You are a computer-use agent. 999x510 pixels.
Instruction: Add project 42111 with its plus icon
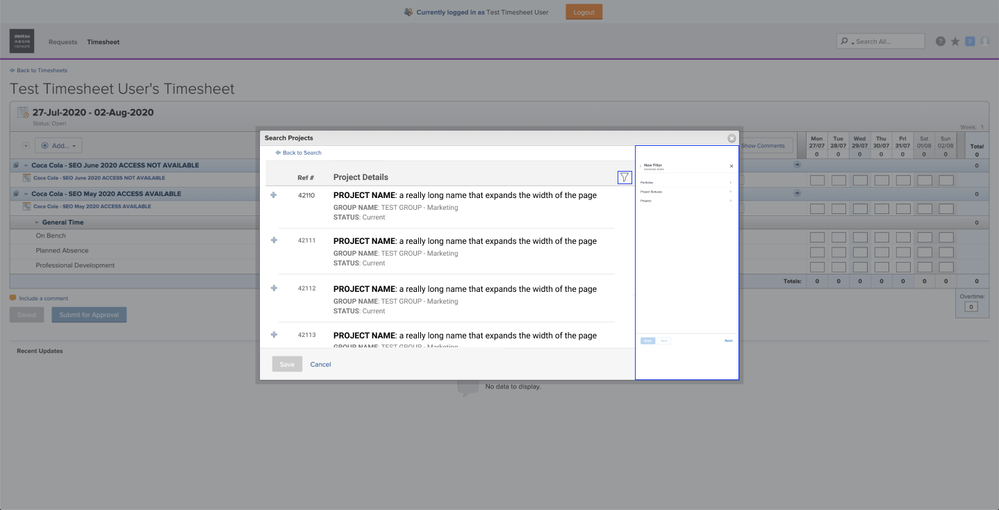coord(274,241)
